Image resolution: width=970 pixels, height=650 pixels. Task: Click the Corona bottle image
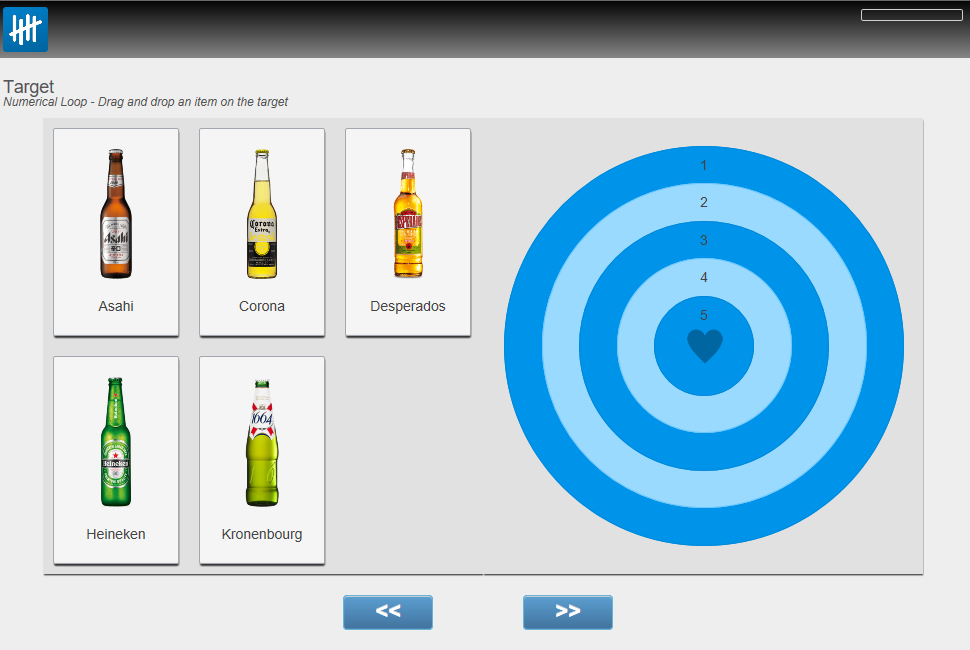262,213
